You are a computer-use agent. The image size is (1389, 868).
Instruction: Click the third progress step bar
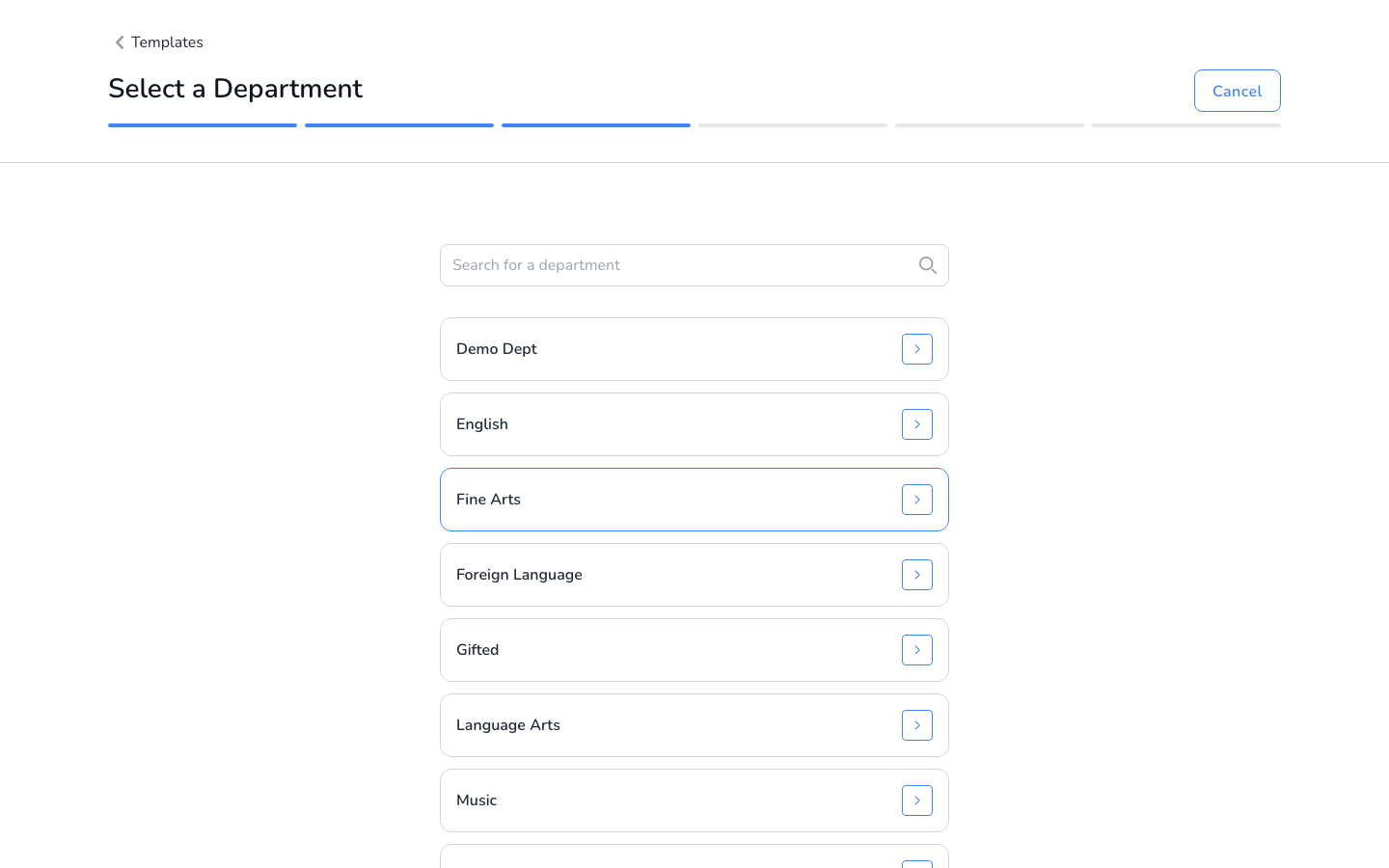[x=596, y=125]
